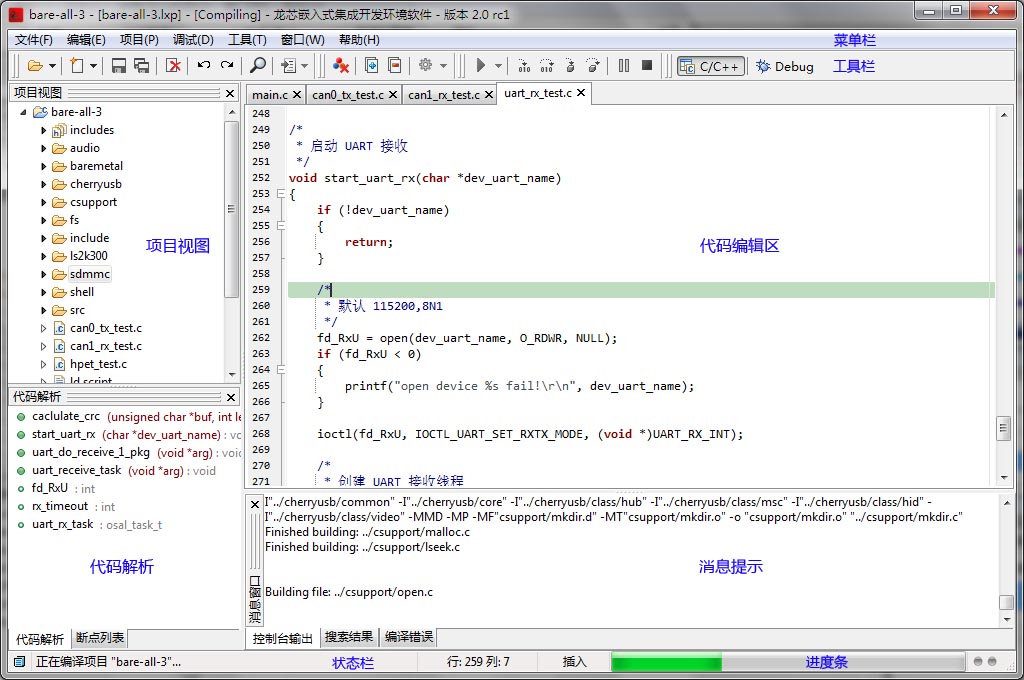Switch to the main.c editor tab
The image size is (1024, 680).
[270, 95]
